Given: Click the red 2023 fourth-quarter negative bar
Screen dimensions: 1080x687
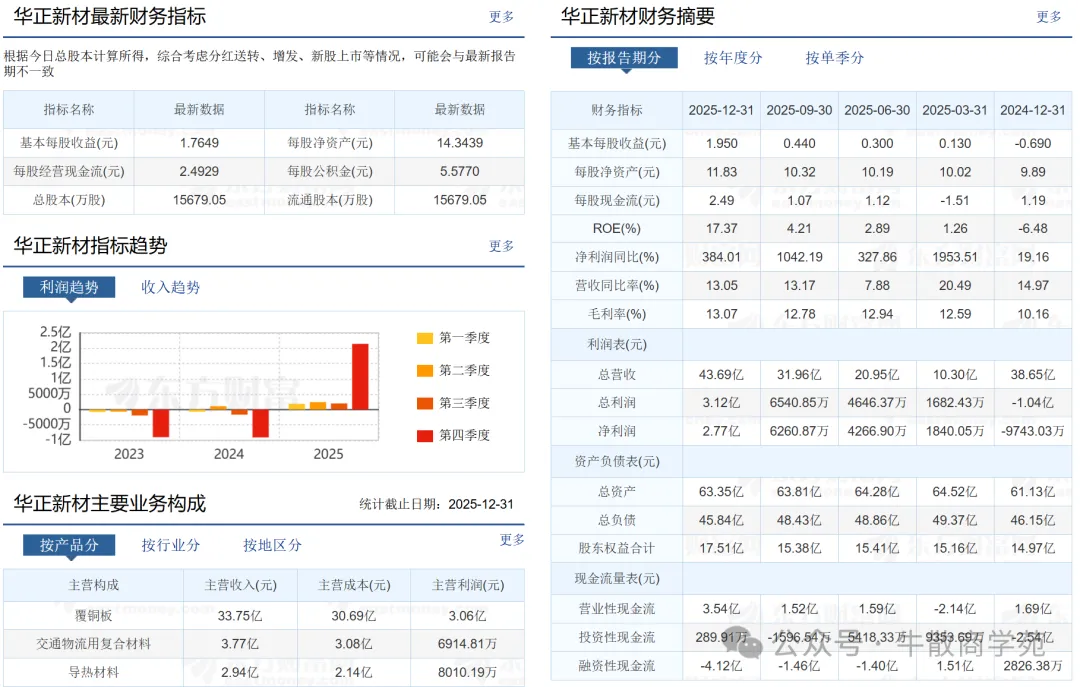Looking at the screenshot, I should point(161,423).
